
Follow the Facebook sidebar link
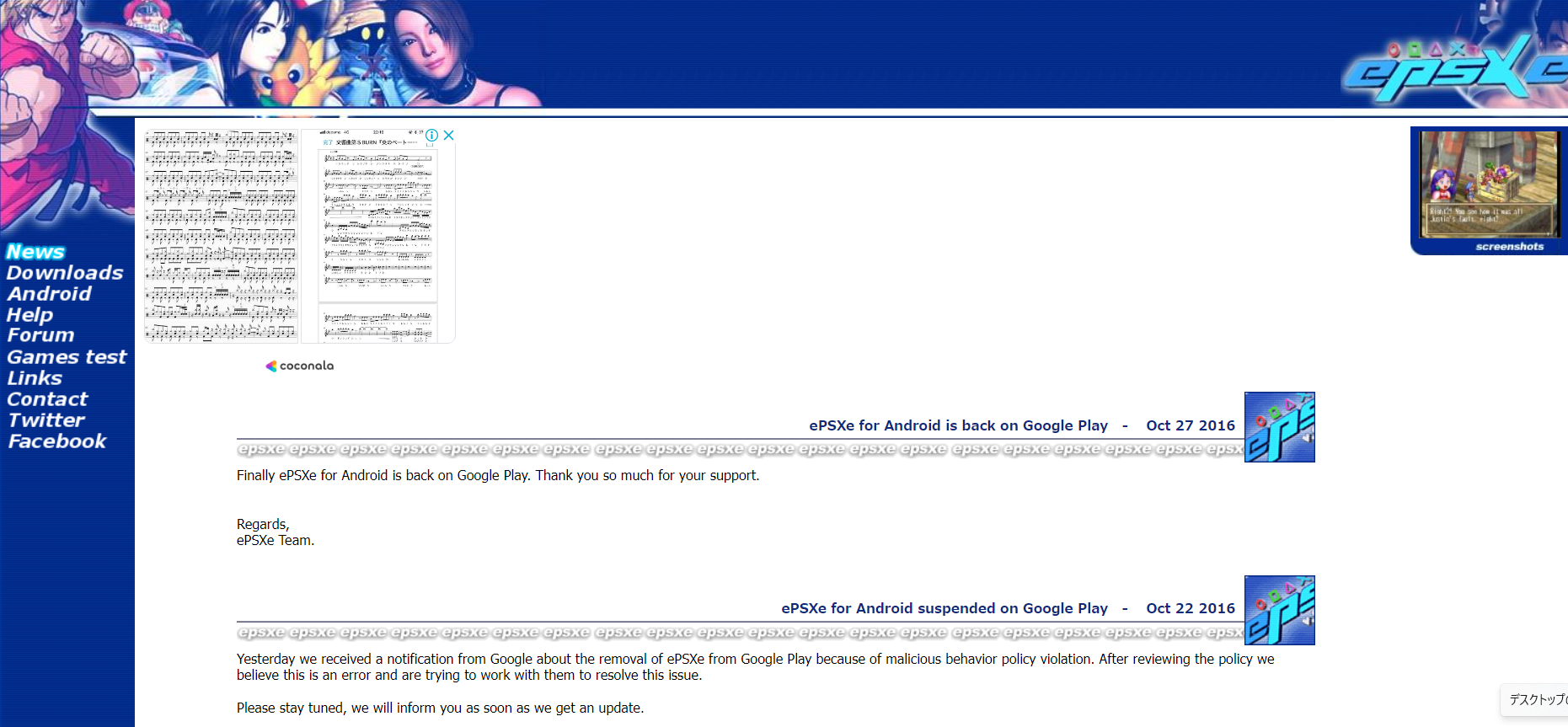pyautogui.click(x=57, y=441)
